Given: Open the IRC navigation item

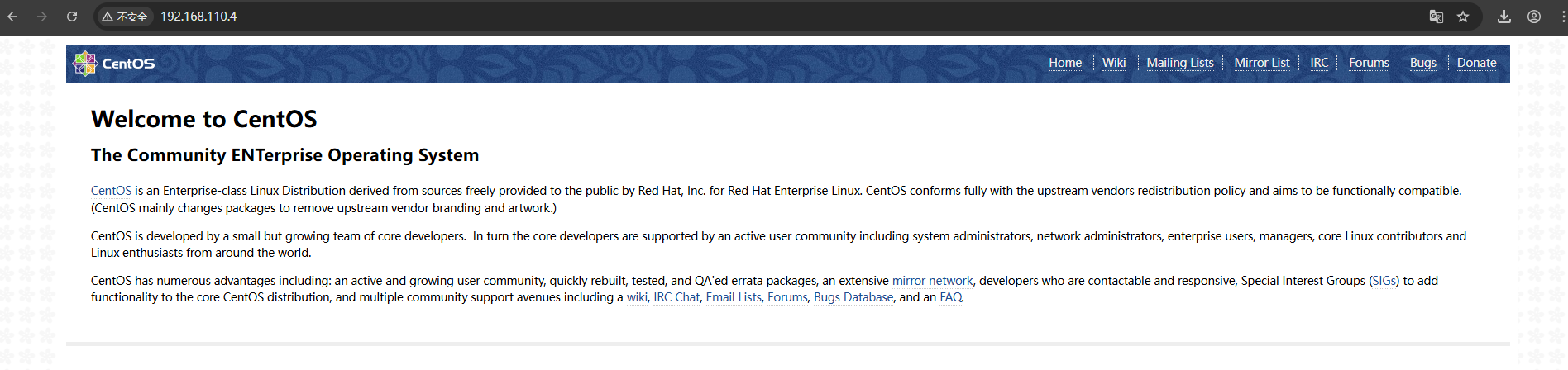Looking at the screenshot, I should [x=1319, y=63].
